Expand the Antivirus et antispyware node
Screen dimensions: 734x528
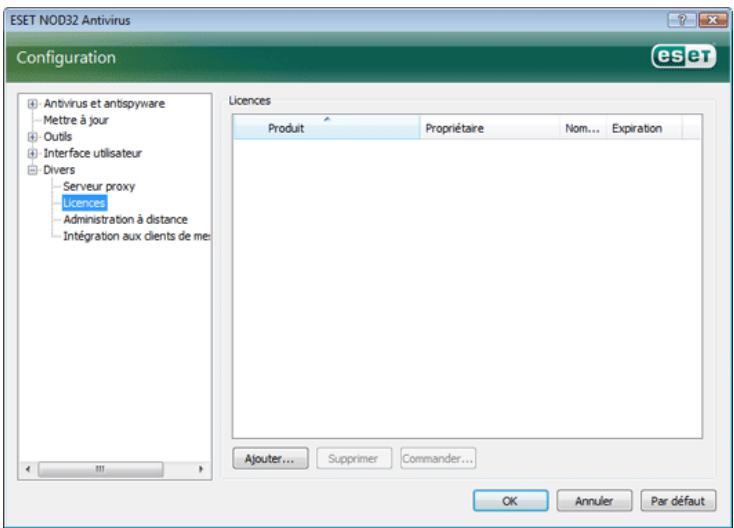coord(32,103)
